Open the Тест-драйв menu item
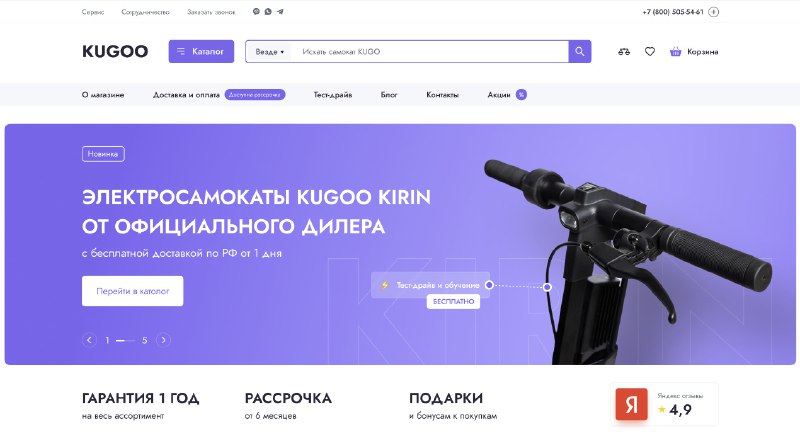Screen dimensions: 800x432 coord(333,95)
